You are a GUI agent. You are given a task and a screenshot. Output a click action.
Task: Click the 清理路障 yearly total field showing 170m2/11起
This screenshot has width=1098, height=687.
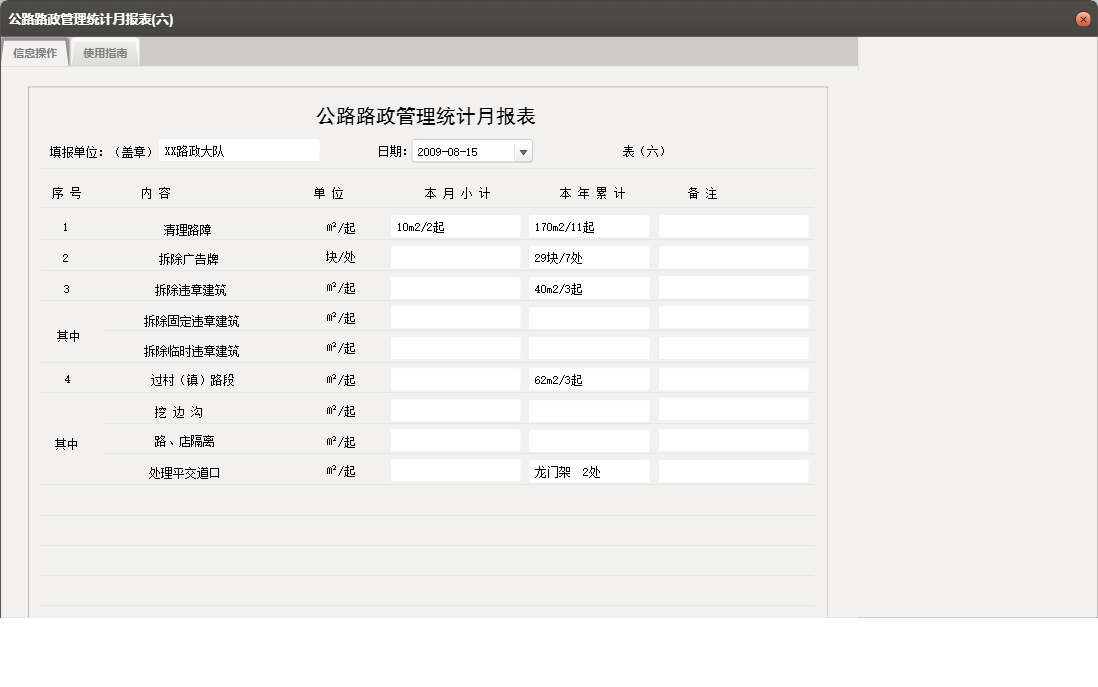589,225
